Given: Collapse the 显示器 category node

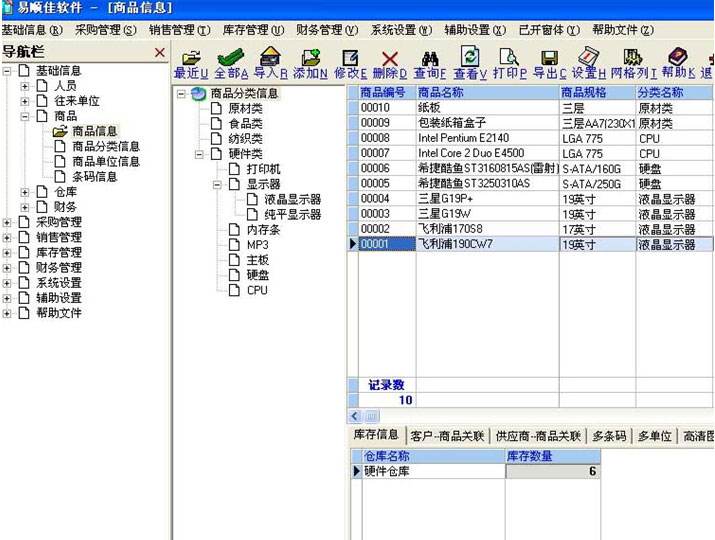Looking at the screenshot, I should [x=218, y=184].
